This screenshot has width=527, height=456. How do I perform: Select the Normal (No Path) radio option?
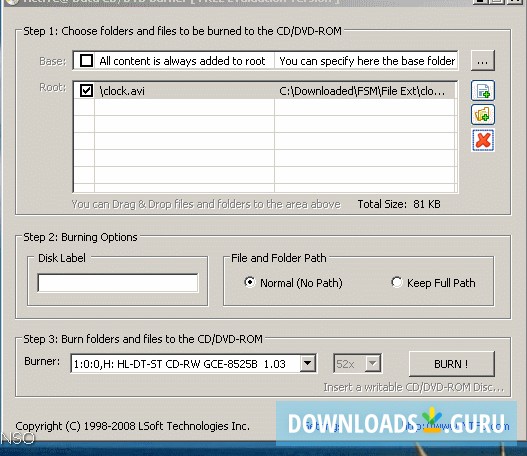[x=250, y=282]
